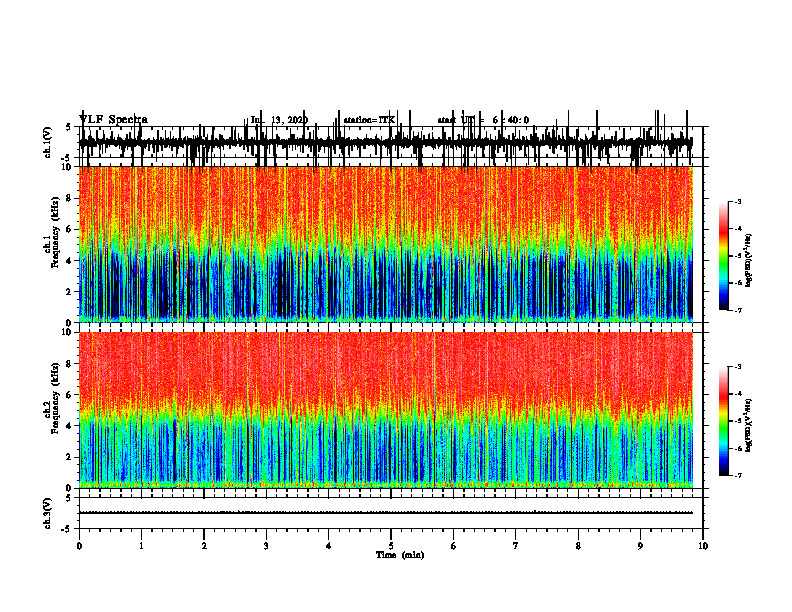
Task: Click the 'VLF Spectra' plot title
Action: (113, 120)
